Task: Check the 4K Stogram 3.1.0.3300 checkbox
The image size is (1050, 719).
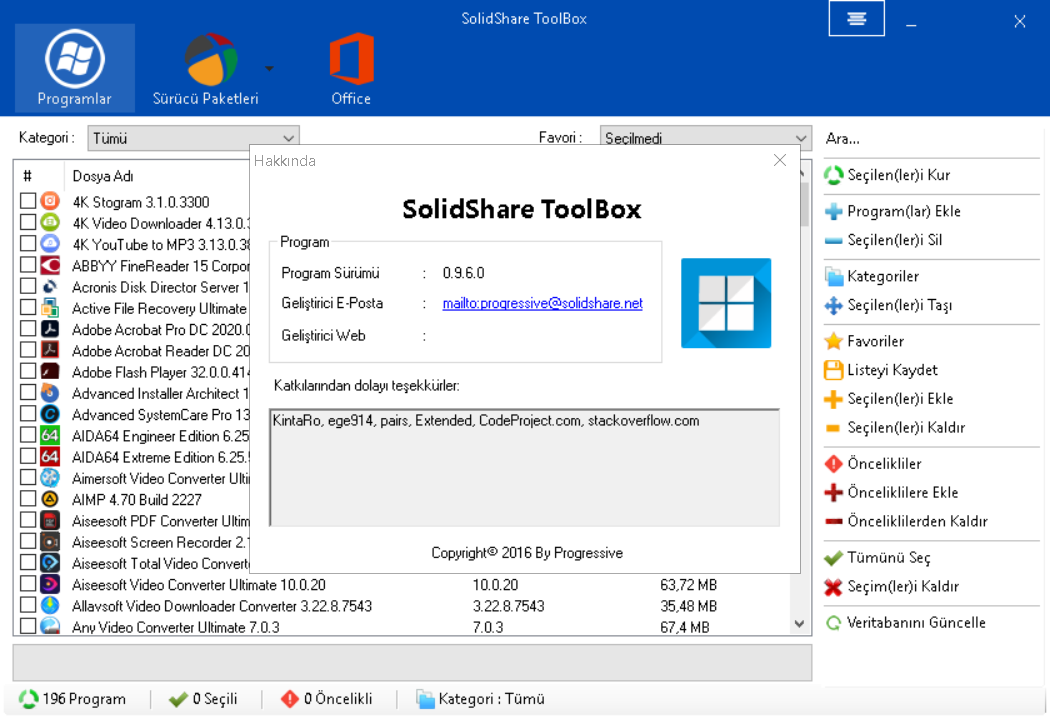Action: click(x=28, y=202)
